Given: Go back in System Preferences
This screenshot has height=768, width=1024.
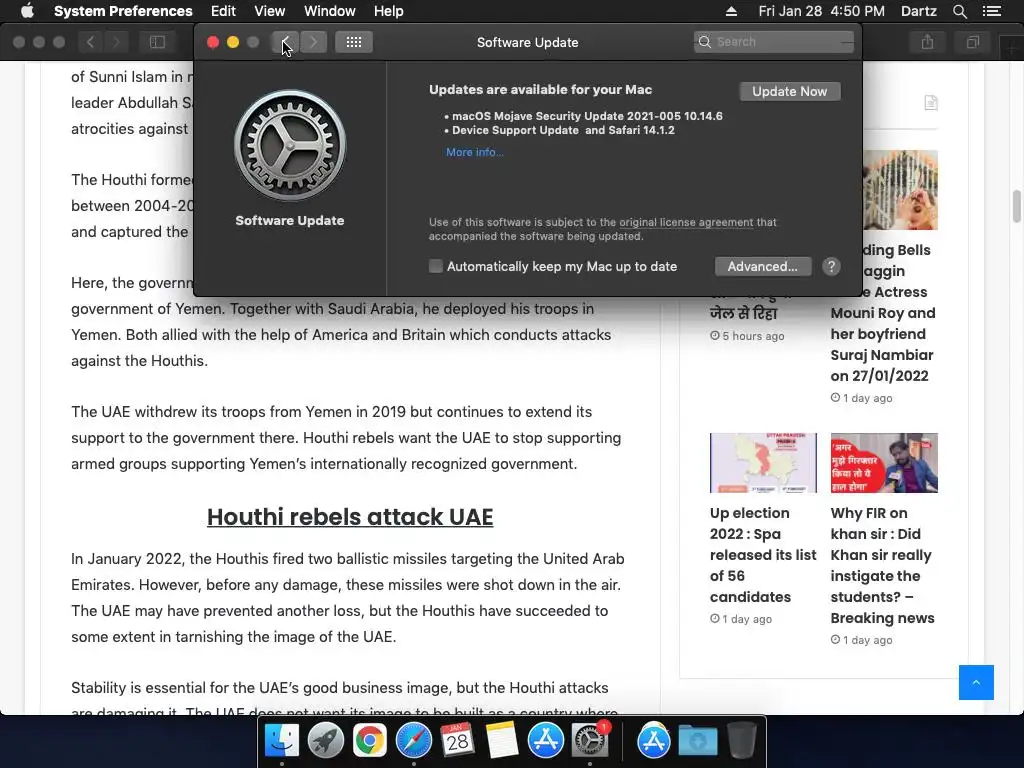Looking at the screenshot, I should pyautogui.click(x=285, y=42).
